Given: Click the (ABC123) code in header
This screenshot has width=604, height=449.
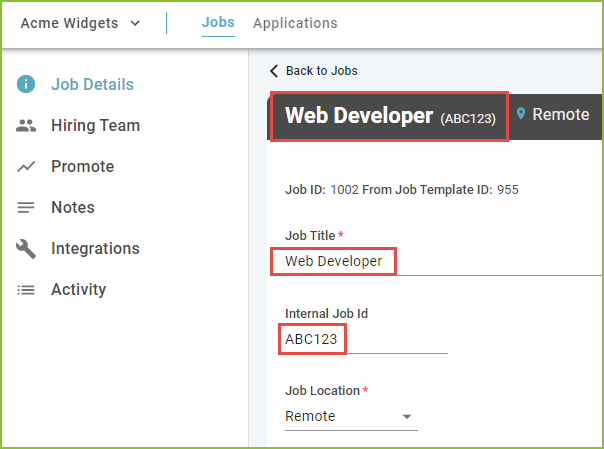Looking at the screenshot, I should coord(468,119).
